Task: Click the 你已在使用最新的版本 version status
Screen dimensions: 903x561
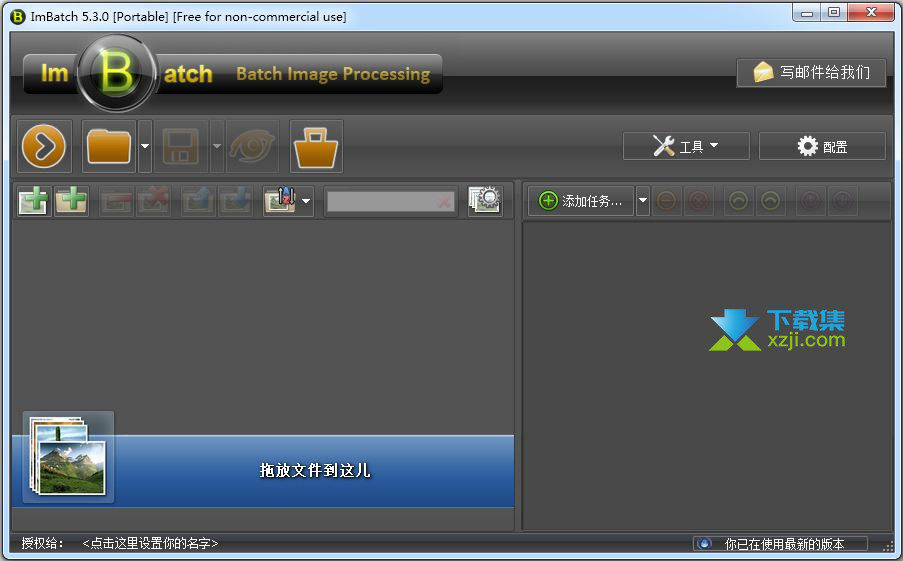Action: 780,543
